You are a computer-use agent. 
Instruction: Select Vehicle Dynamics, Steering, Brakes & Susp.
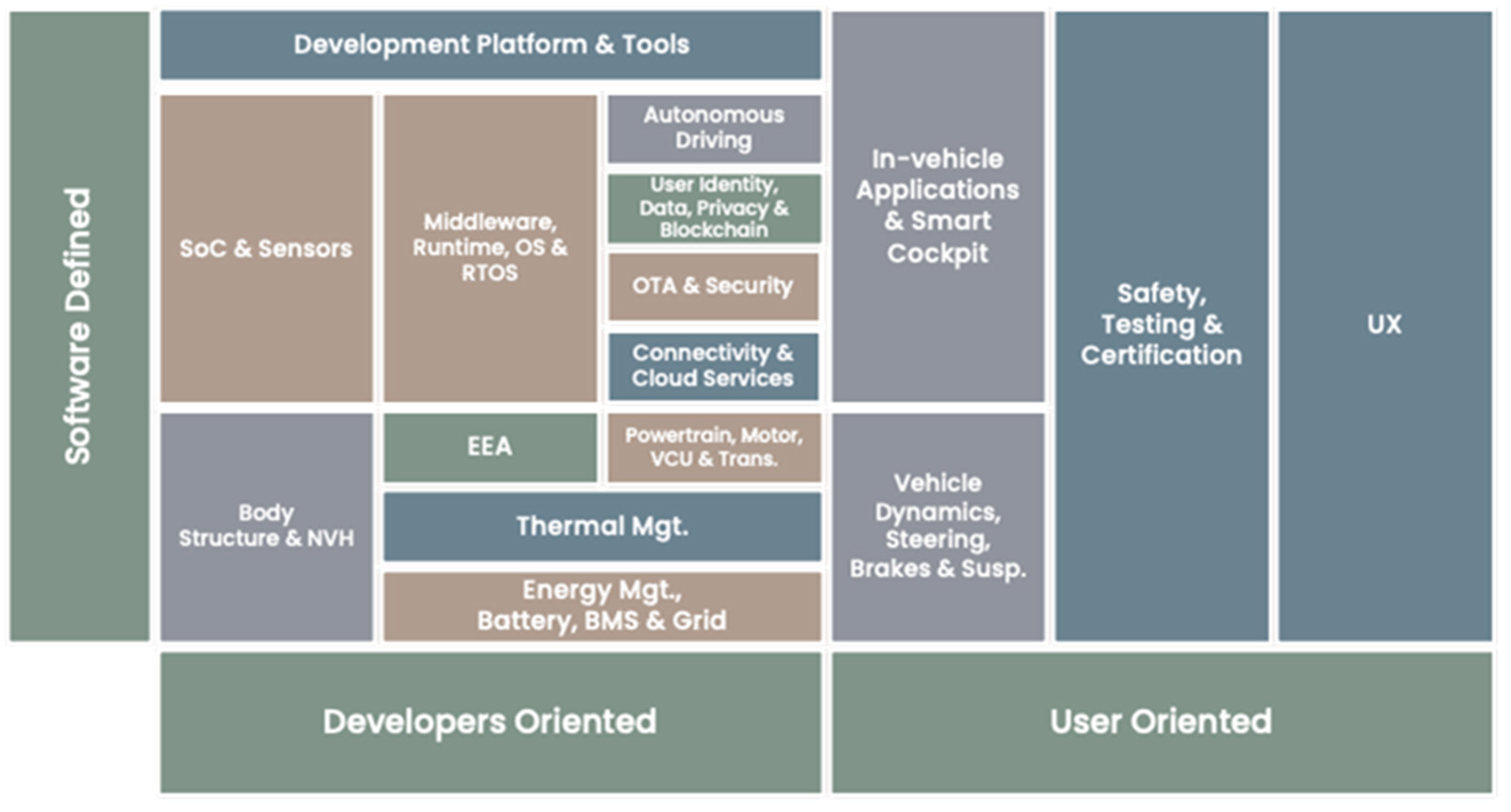pyautogui.click(x=937, y=526)
